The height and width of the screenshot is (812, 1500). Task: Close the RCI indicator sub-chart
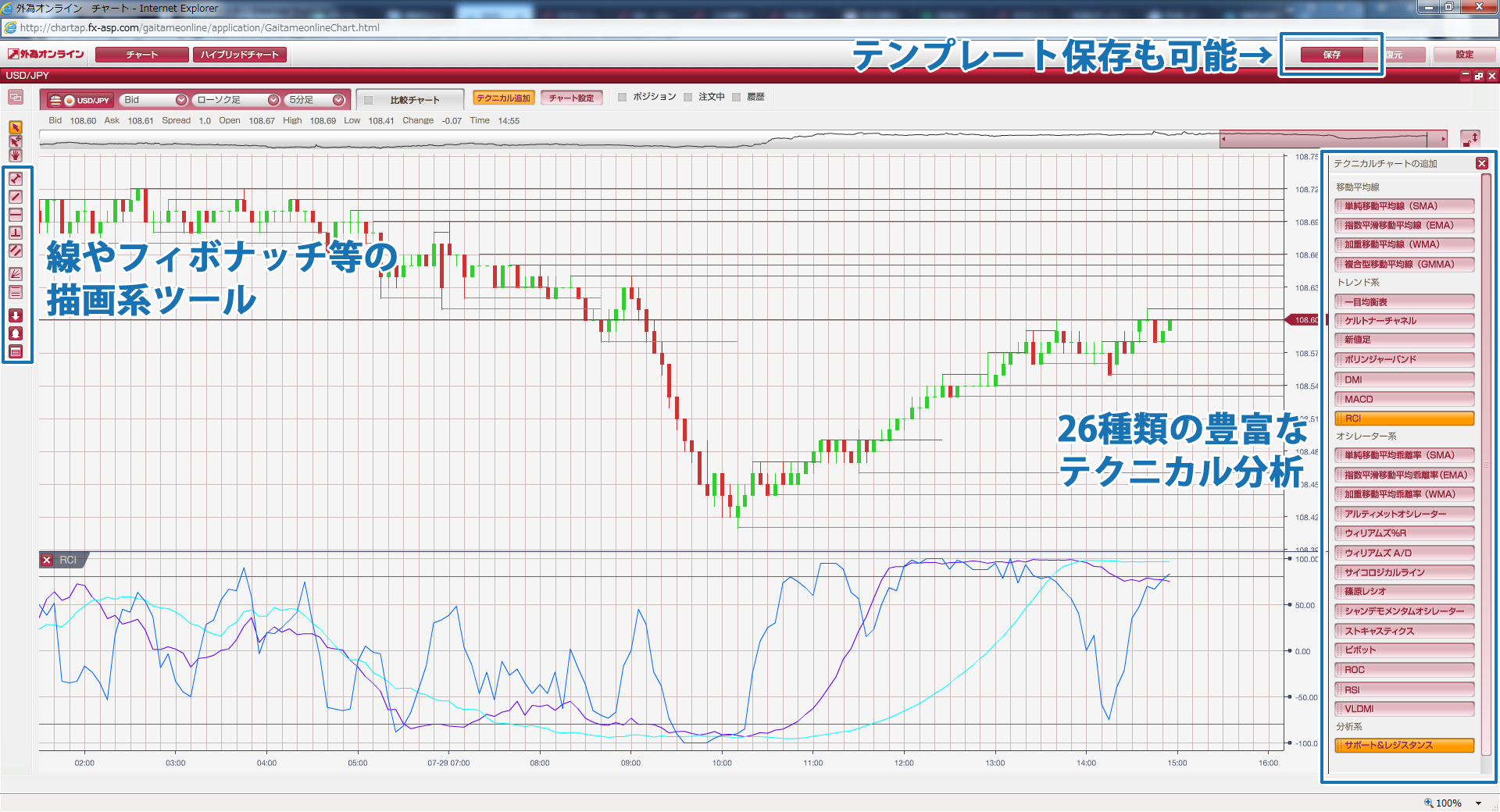(47, 560)
